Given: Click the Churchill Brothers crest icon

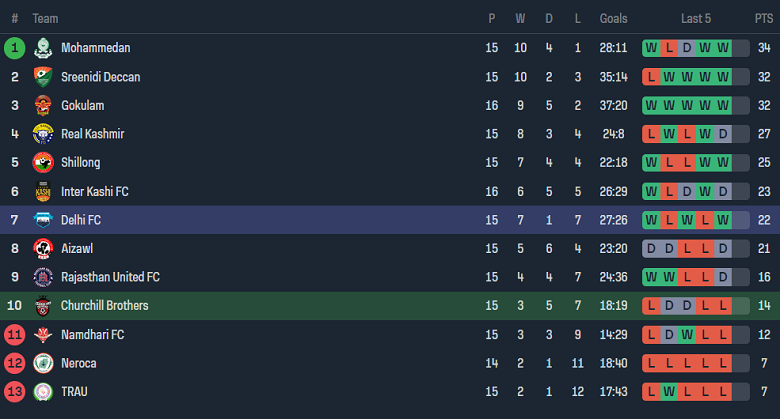Looking at the screenshot, I should [x=43, y=305].
